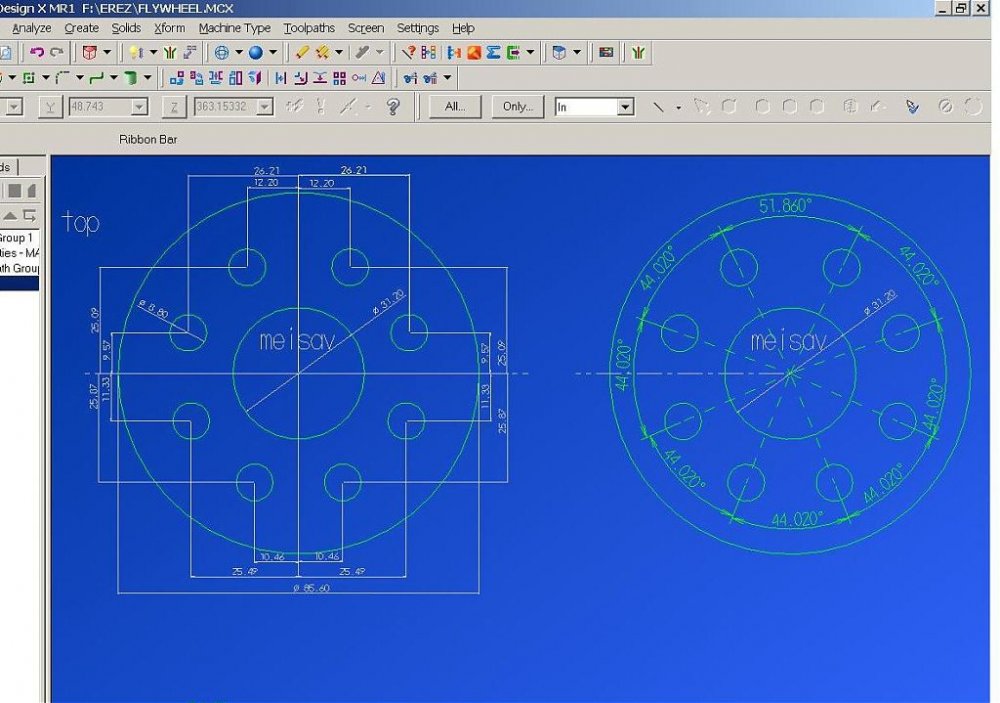This screenshot has height=703, width=1000.
Task: Click the Only... selection button
Action: coord(518,107)
